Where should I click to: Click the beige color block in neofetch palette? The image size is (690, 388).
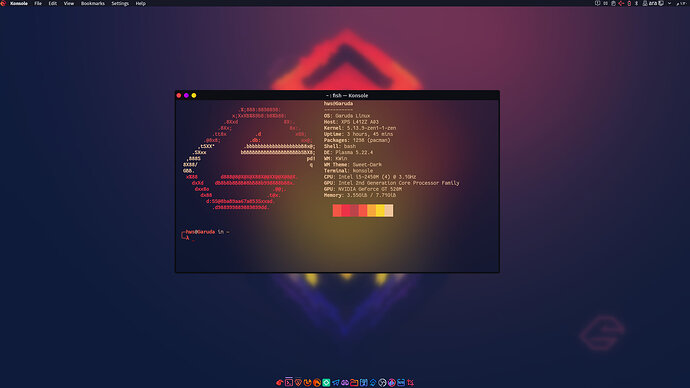[389, 211]
